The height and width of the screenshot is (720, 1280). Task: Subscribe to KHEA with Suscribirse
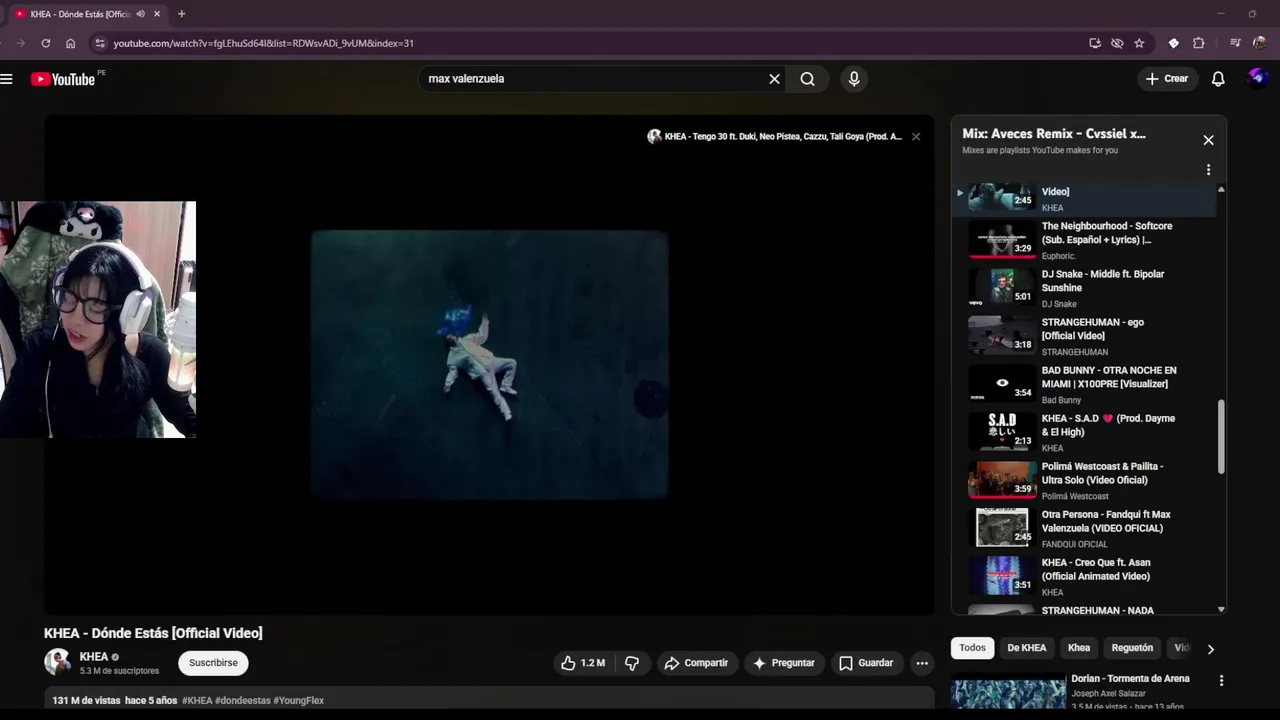(213, 663)
